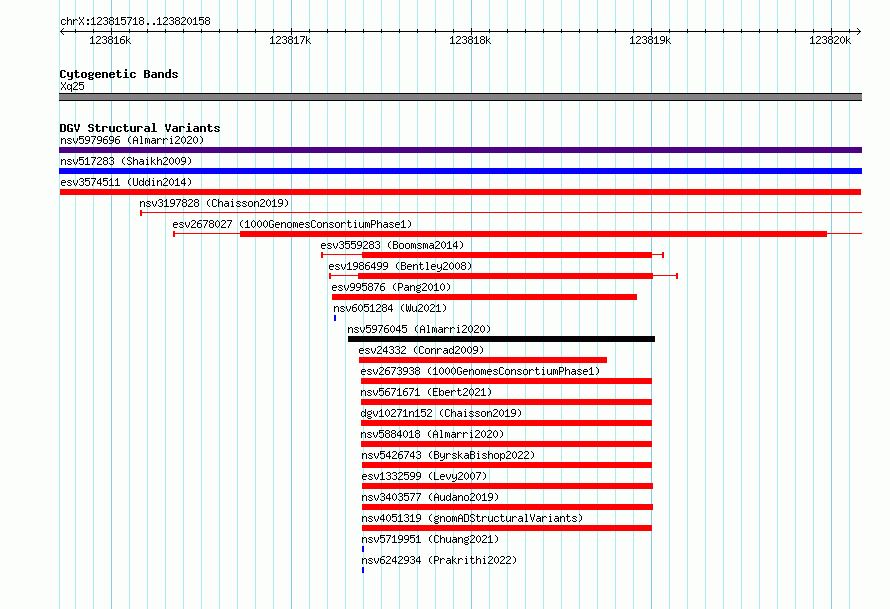Click the nsv517283 (Shaikh2009) label text
Image resolution: width=890 pixels, height=609 pixels.
[x=126, y=161]
